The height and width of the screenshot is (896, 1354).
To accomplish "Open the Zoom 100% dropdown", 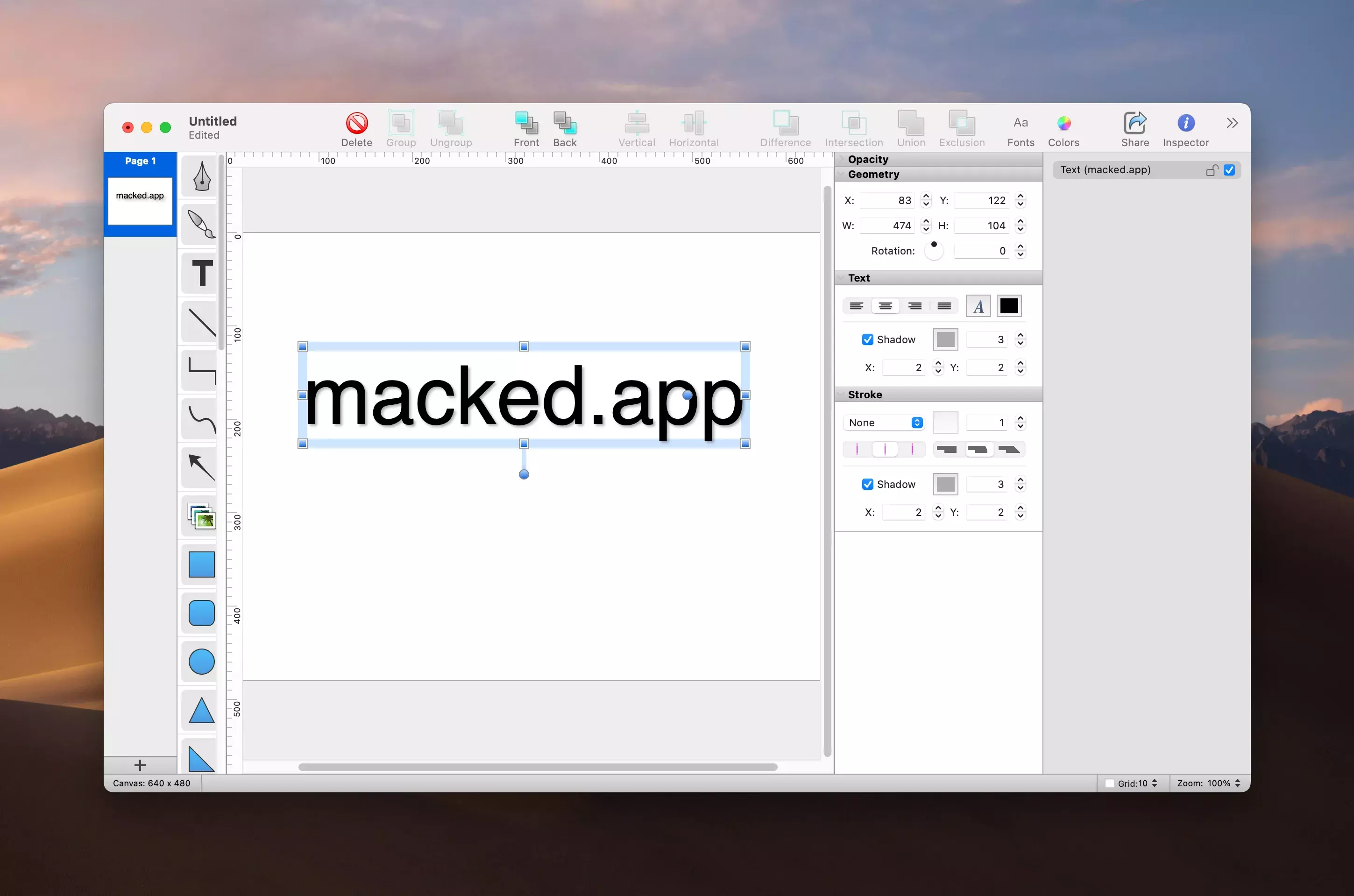I will 1208,783.
